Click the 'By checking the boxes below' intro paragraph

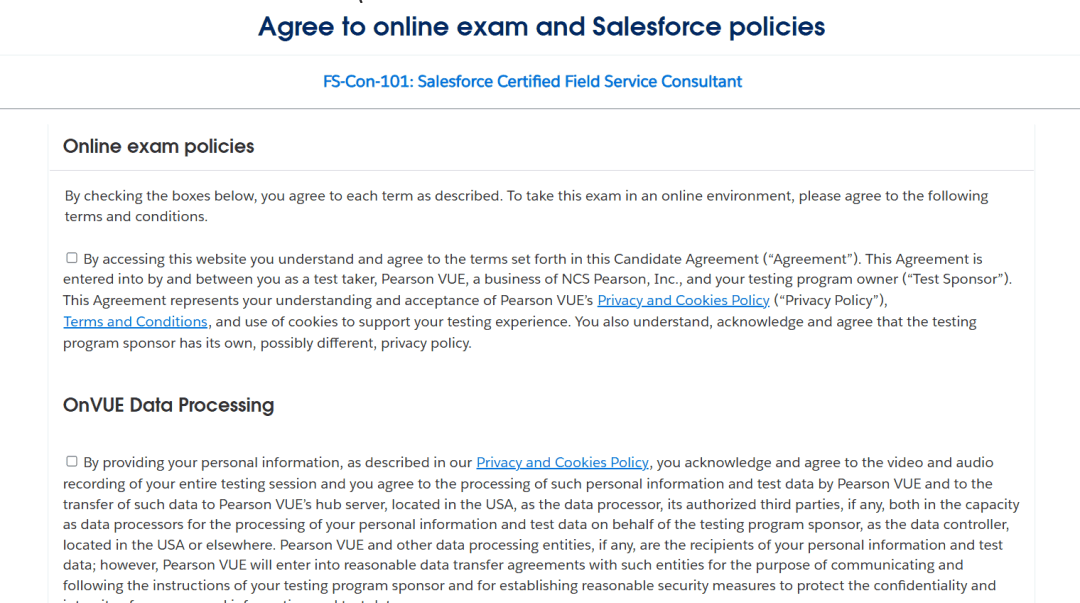point(526,206)
